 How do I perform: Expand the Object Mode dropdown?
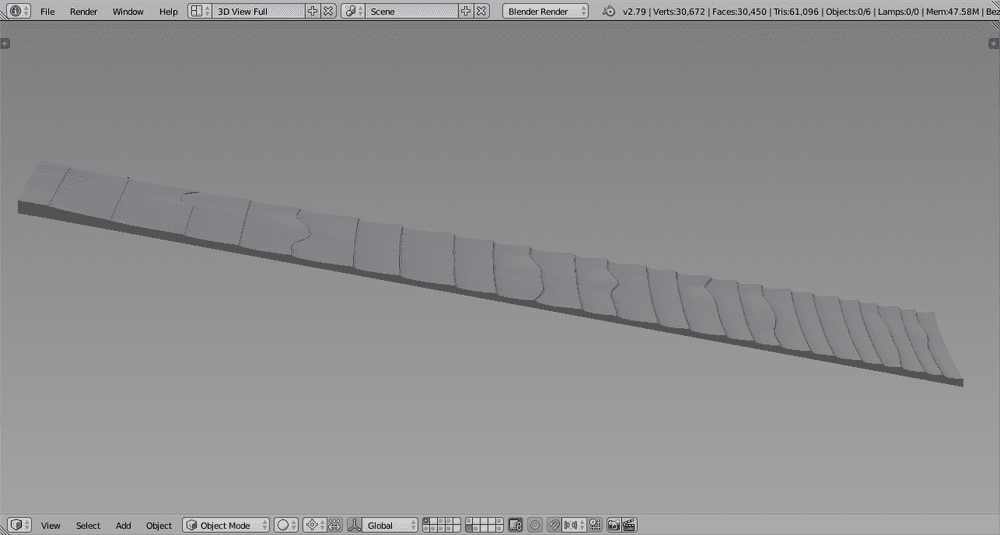point(226,525)
